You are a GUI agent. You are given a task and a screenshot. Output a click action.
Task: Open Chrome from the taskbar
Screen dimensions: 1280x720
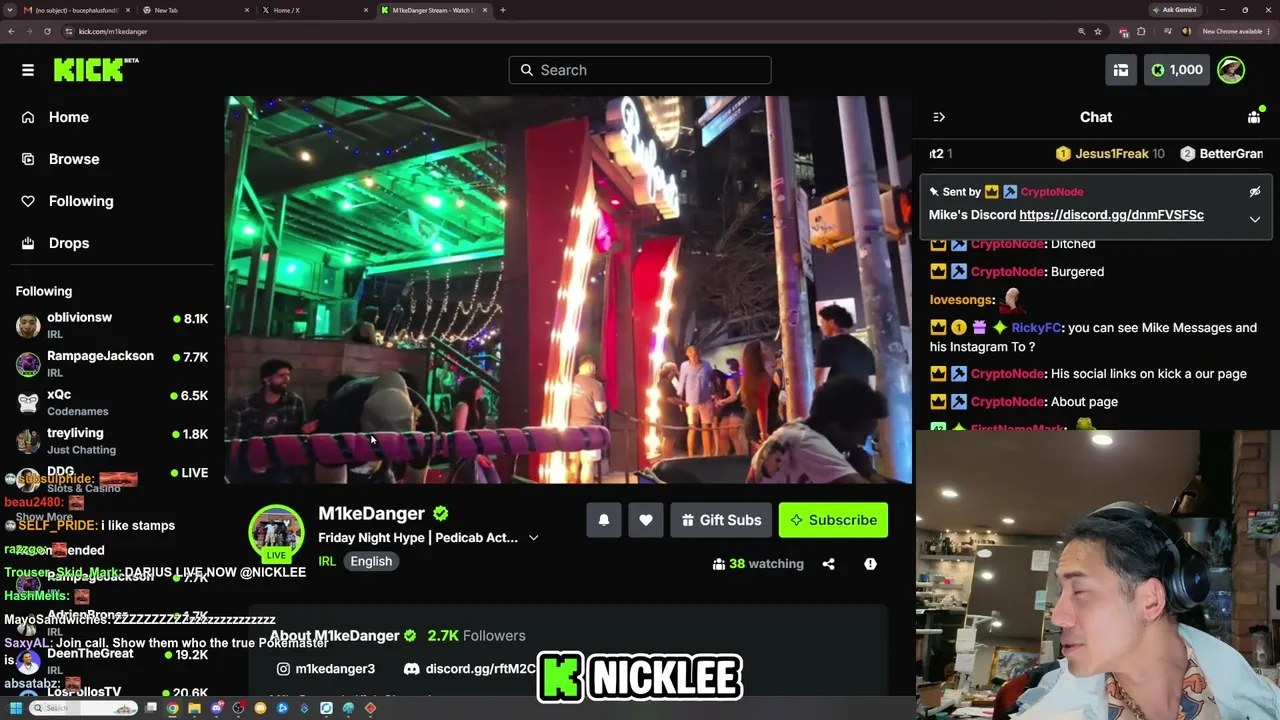point(173,708)
